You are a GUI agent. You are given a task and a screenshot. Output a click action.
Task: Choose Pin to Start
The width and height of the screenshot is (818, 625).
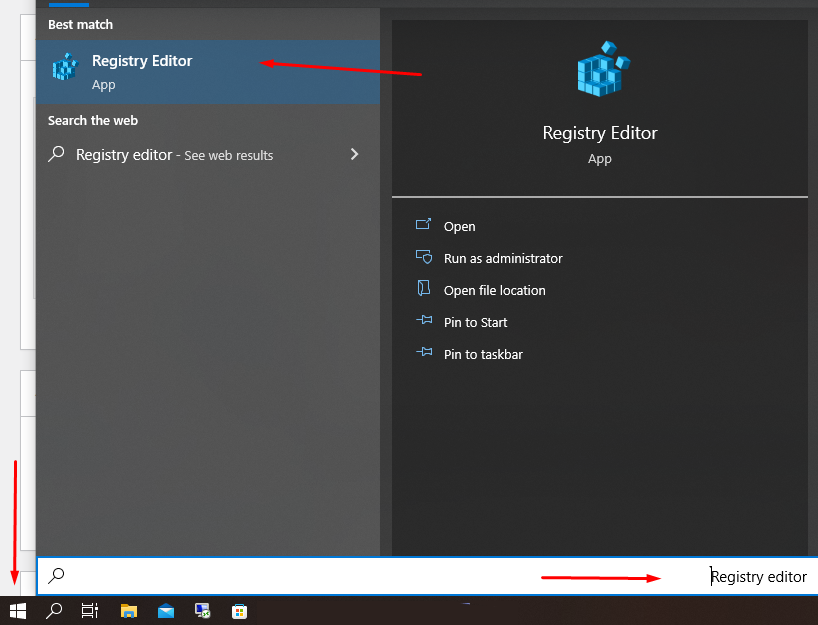coord(475,322)
